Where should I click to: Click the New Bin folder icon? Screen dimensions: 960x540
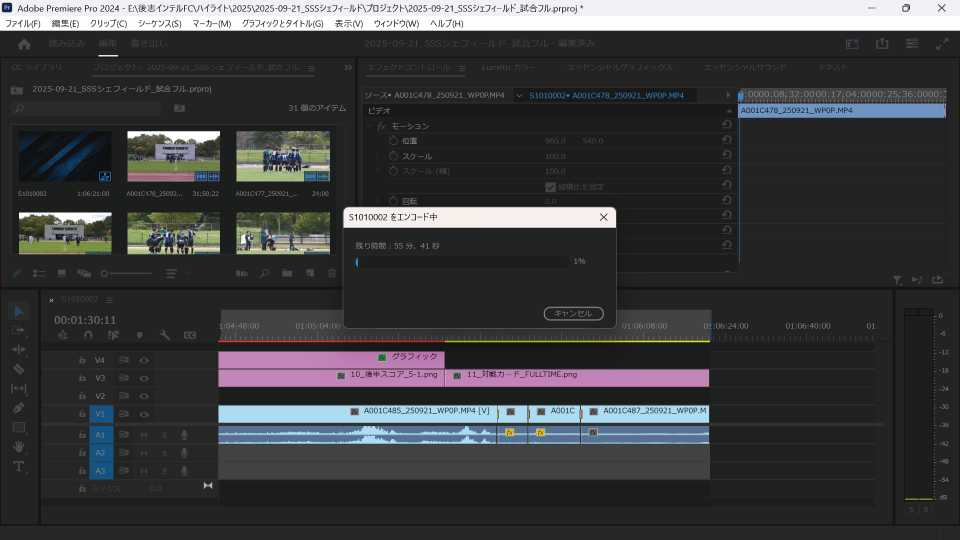click(x=286, y=273)
